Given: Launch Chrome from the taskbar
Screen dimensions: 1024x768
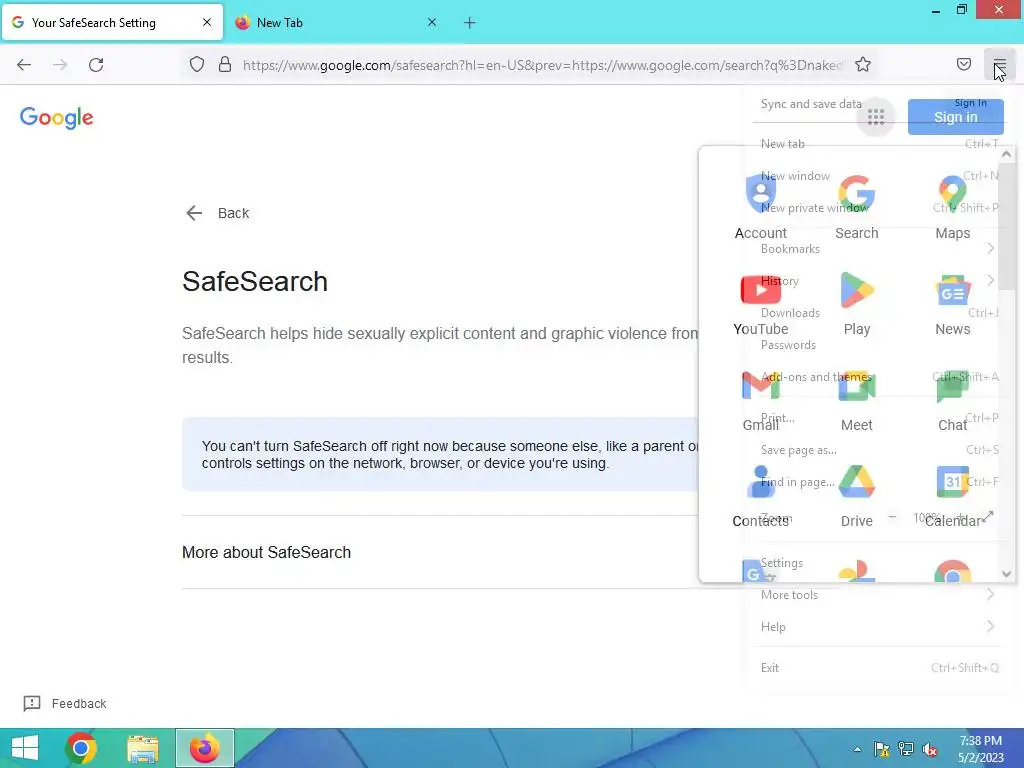Looking at the screenshot, I should coord(81,748).
